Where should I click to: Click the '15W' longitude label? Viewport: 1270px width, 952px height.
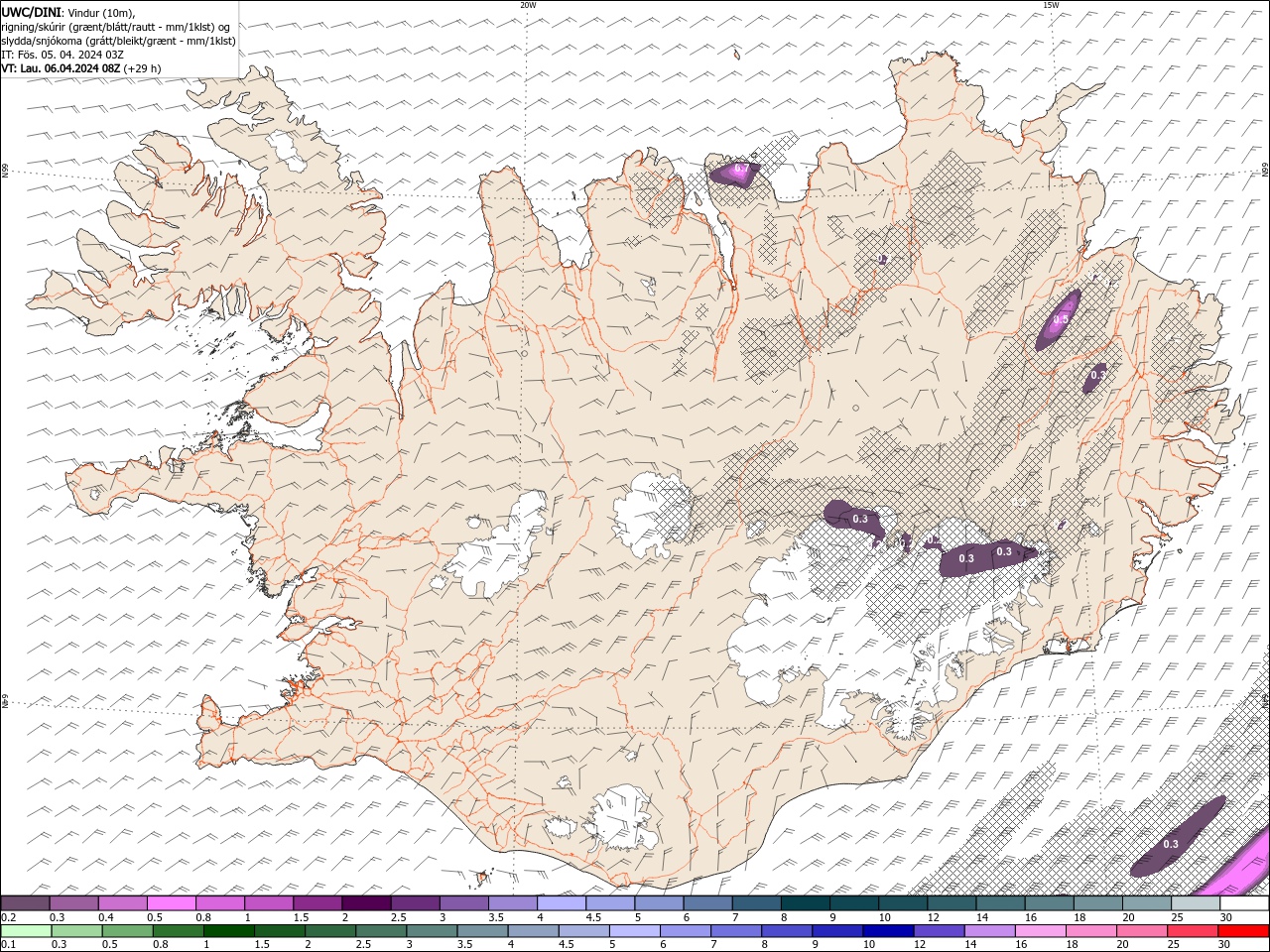tap(1051, 5)
